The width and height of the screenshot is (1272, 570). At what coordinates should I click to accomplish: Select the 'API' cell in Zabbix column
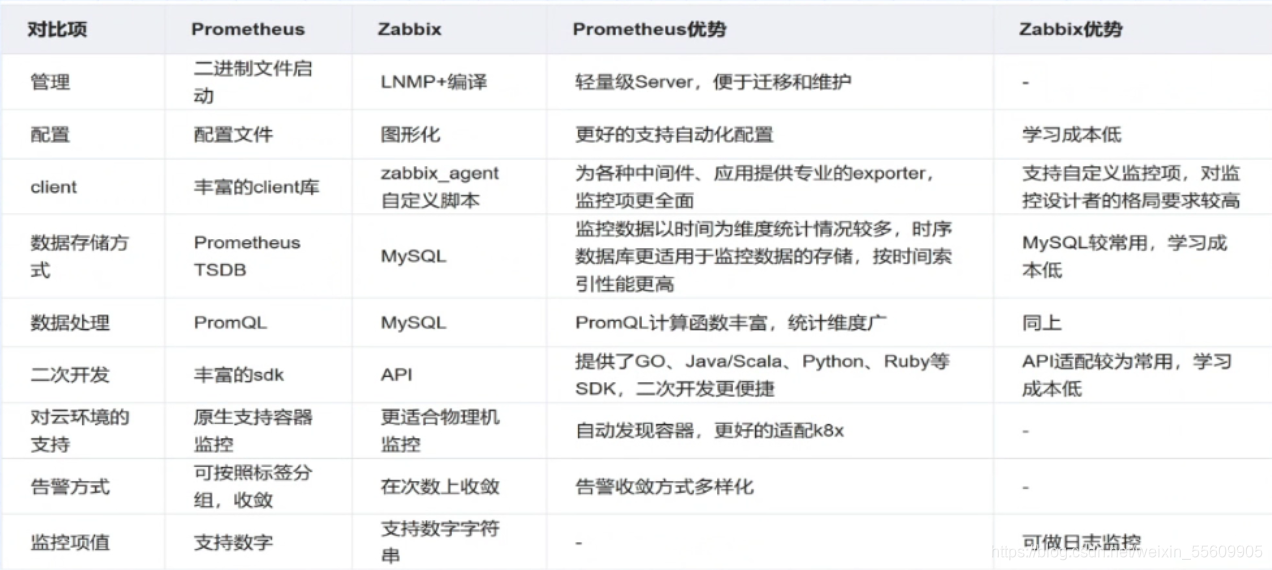click(x=396, y=375)
